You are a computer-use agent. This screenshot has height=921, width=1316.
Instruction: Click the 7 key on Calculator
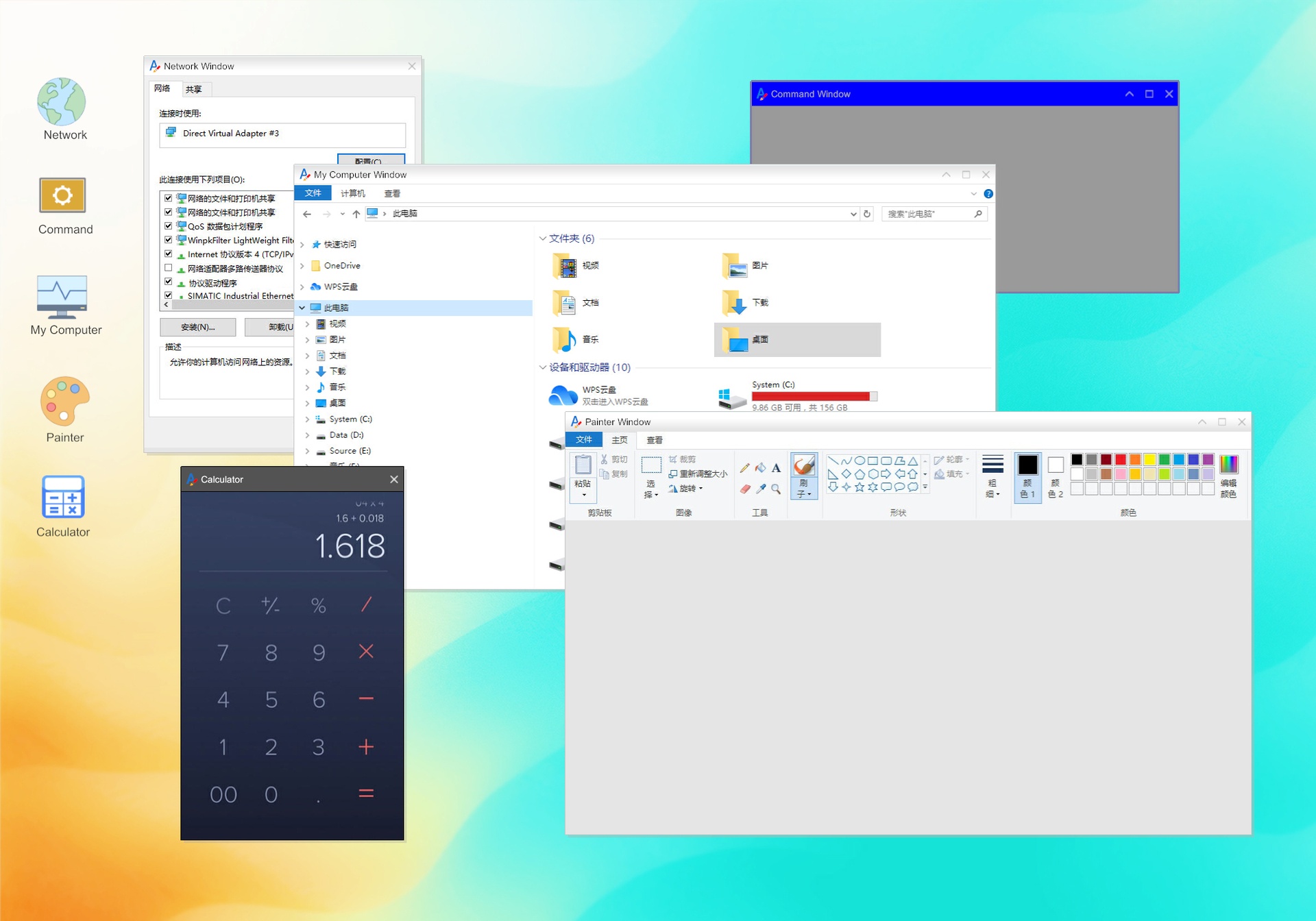click(x=223, y=652)
